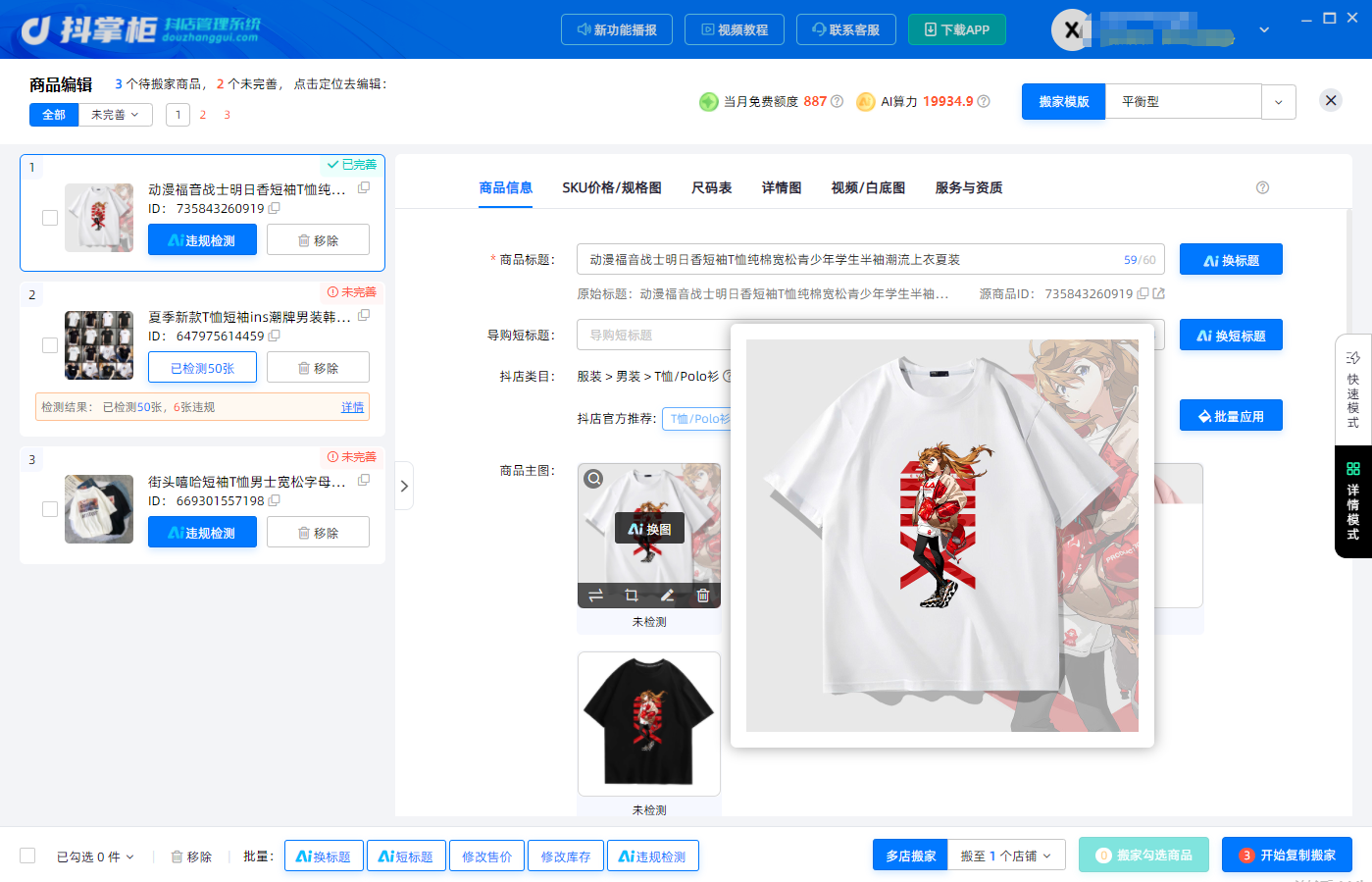Screen dimensions: 1372x882
Task: Tick checkbox for product 1 动漫福音战士
Action: 50,218
